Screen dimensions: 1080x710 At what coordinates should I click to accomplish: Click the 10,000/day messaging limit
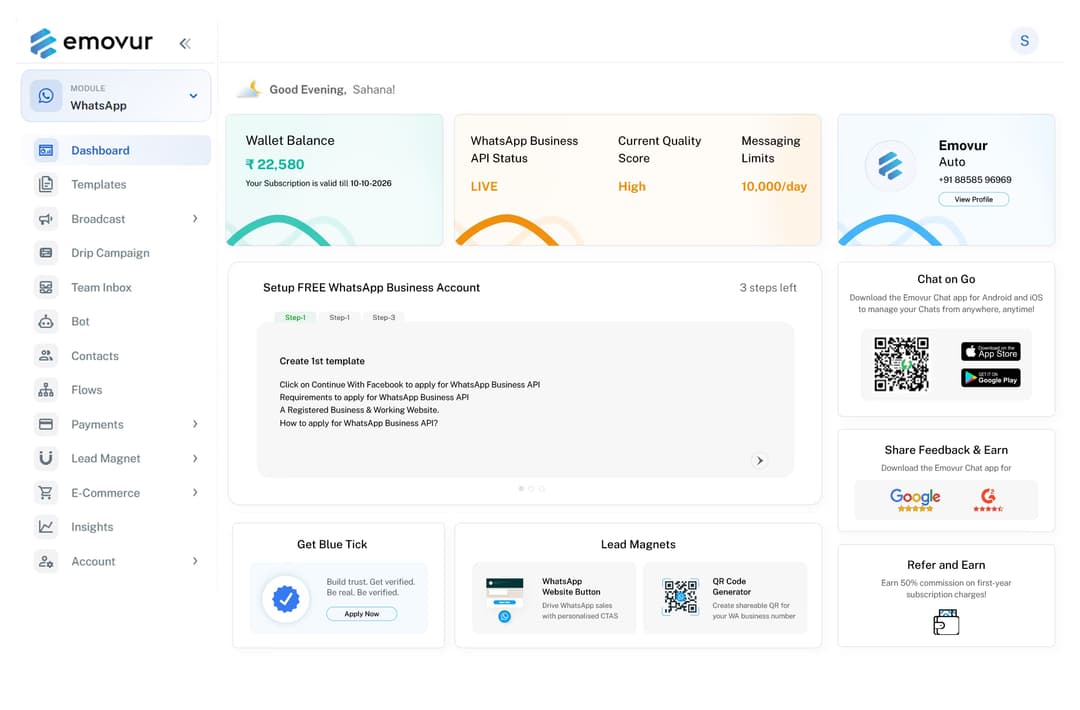[x=773, y=186]
